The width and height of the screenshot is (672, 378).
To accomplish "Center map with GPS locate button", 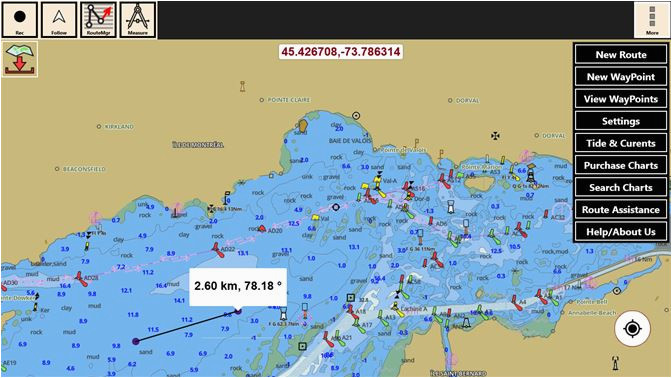I will pyautogui.click(x=632, y=329).
